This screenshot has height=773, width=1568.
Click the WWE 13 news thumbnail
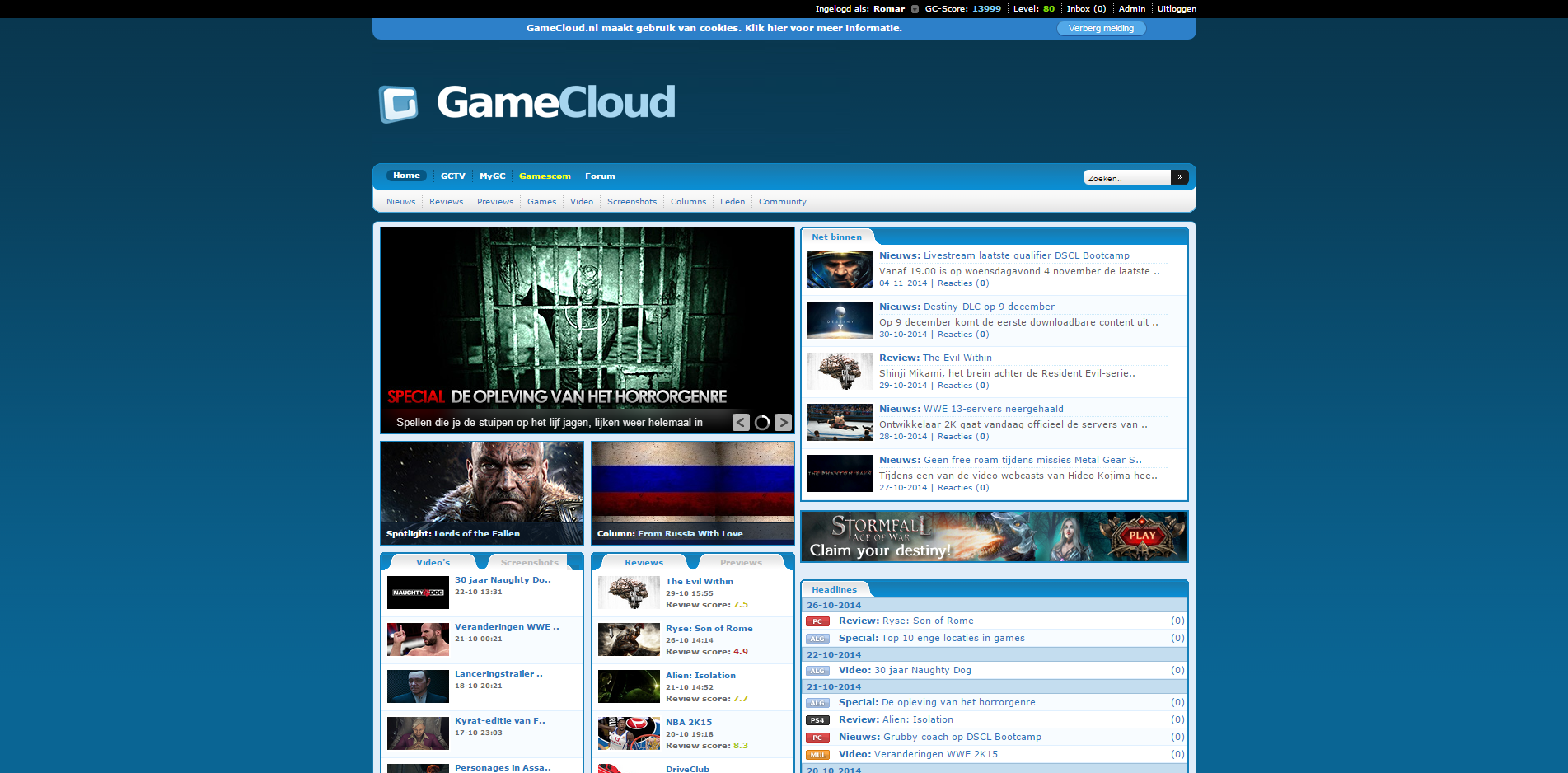(x=840, y=423)
